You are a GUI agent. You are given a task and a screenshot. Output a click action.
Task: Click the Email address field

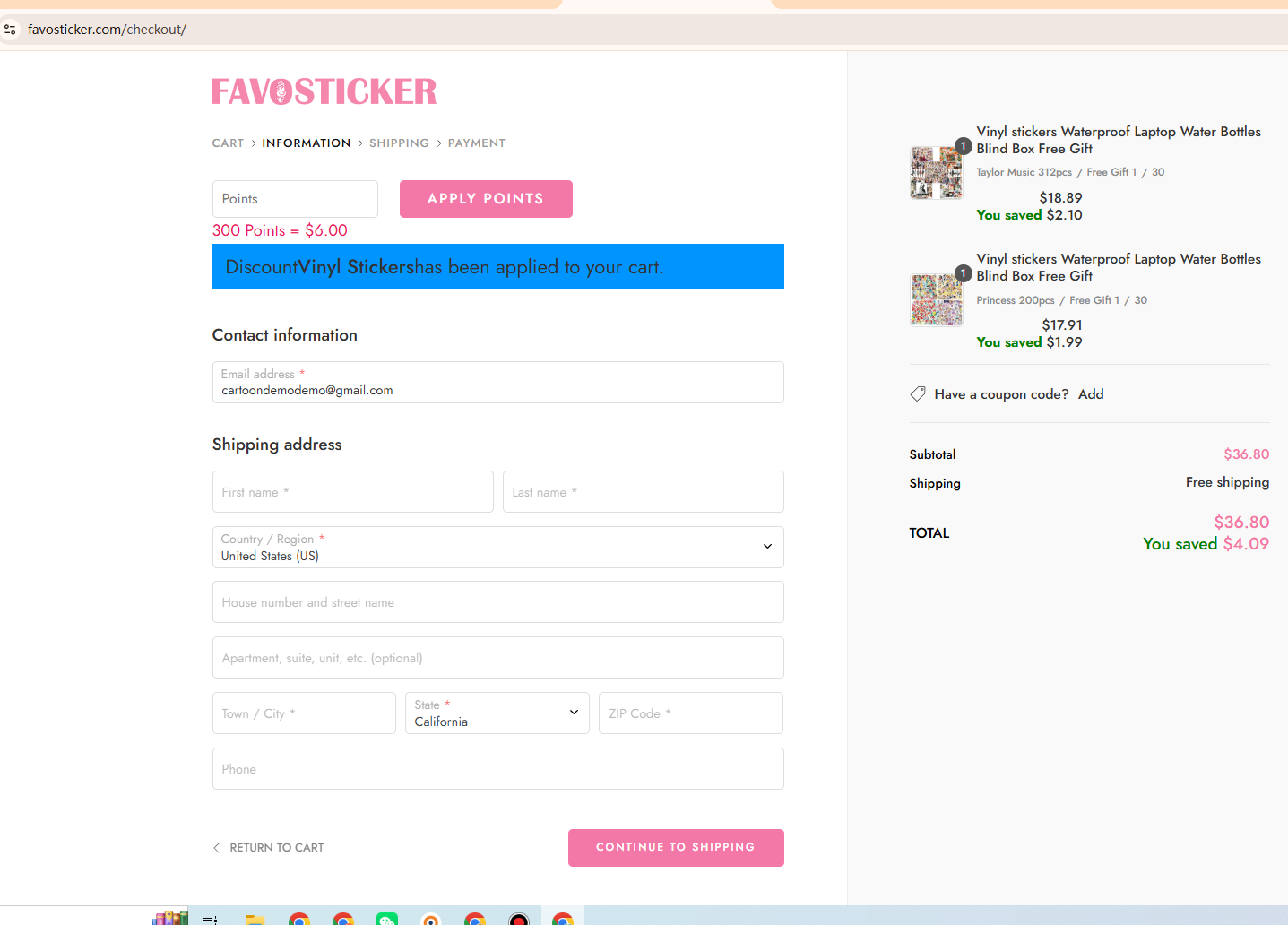(497, 383)
